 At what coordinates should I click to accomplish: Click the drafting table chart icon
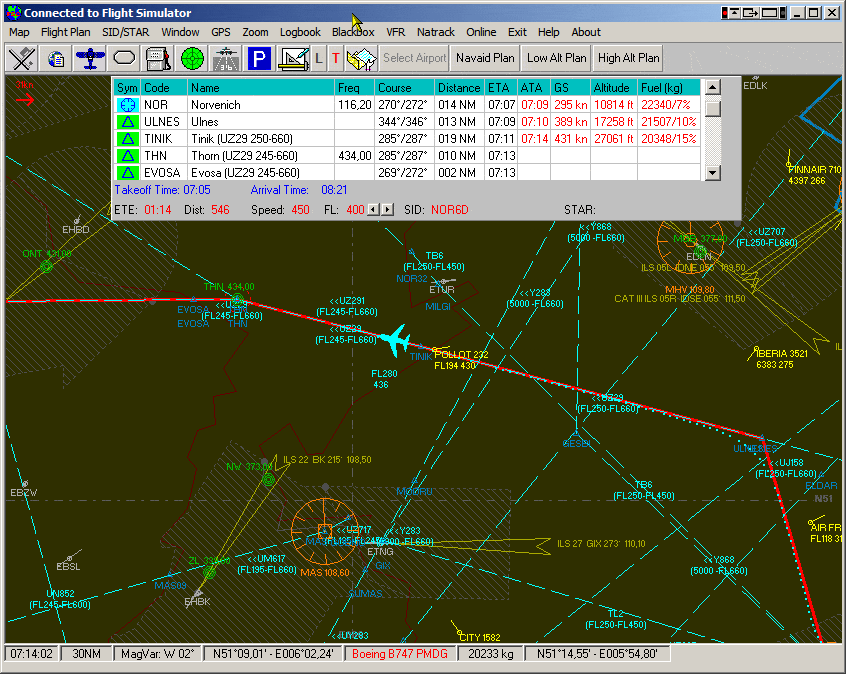pos(294,58)
